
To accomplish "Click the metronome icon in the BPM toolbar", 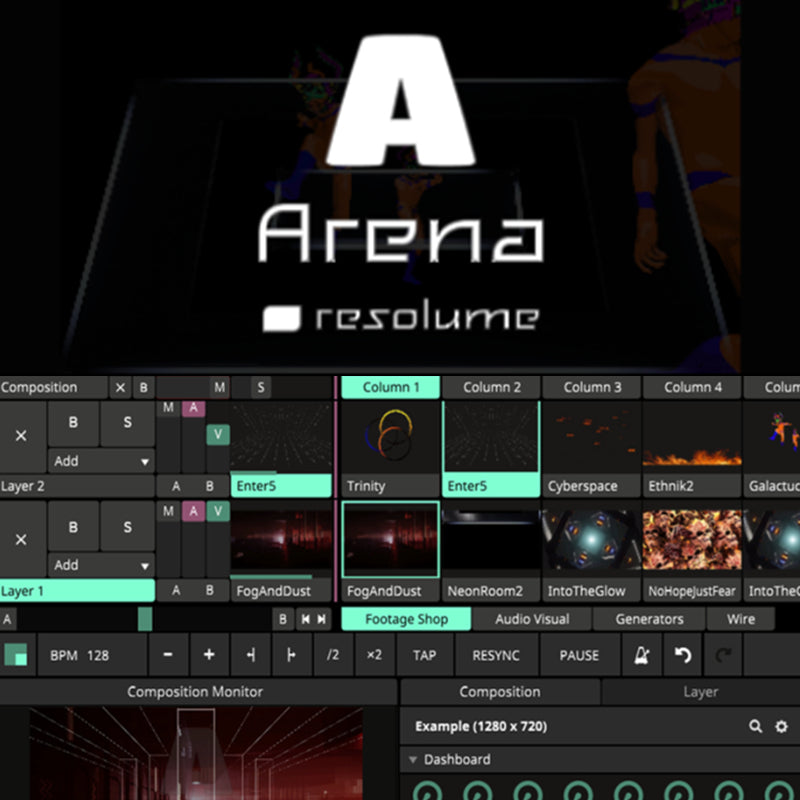I will click(641, 655).
